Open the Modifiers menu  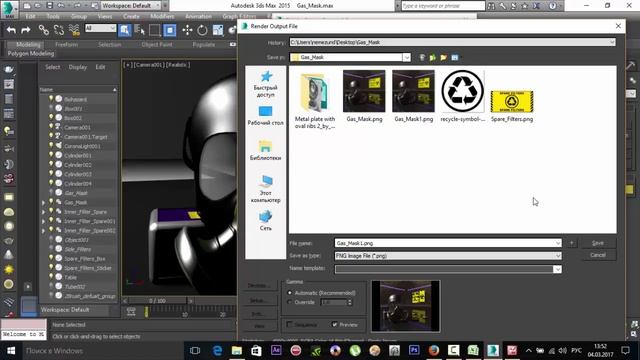coord(162,16)
